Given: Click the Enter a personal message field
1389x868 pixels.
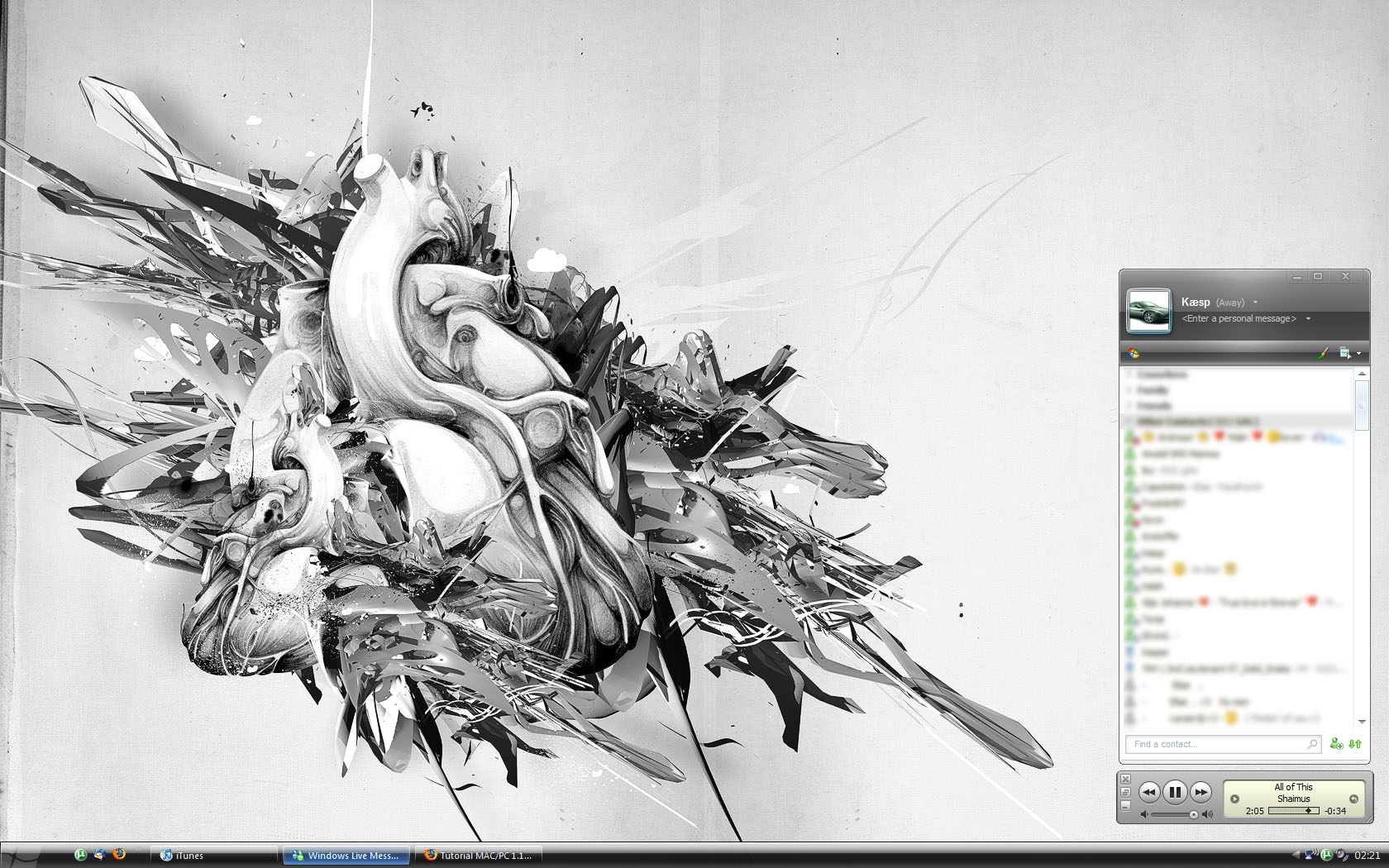Looking at the screenshot, I should pos(1239,318).
